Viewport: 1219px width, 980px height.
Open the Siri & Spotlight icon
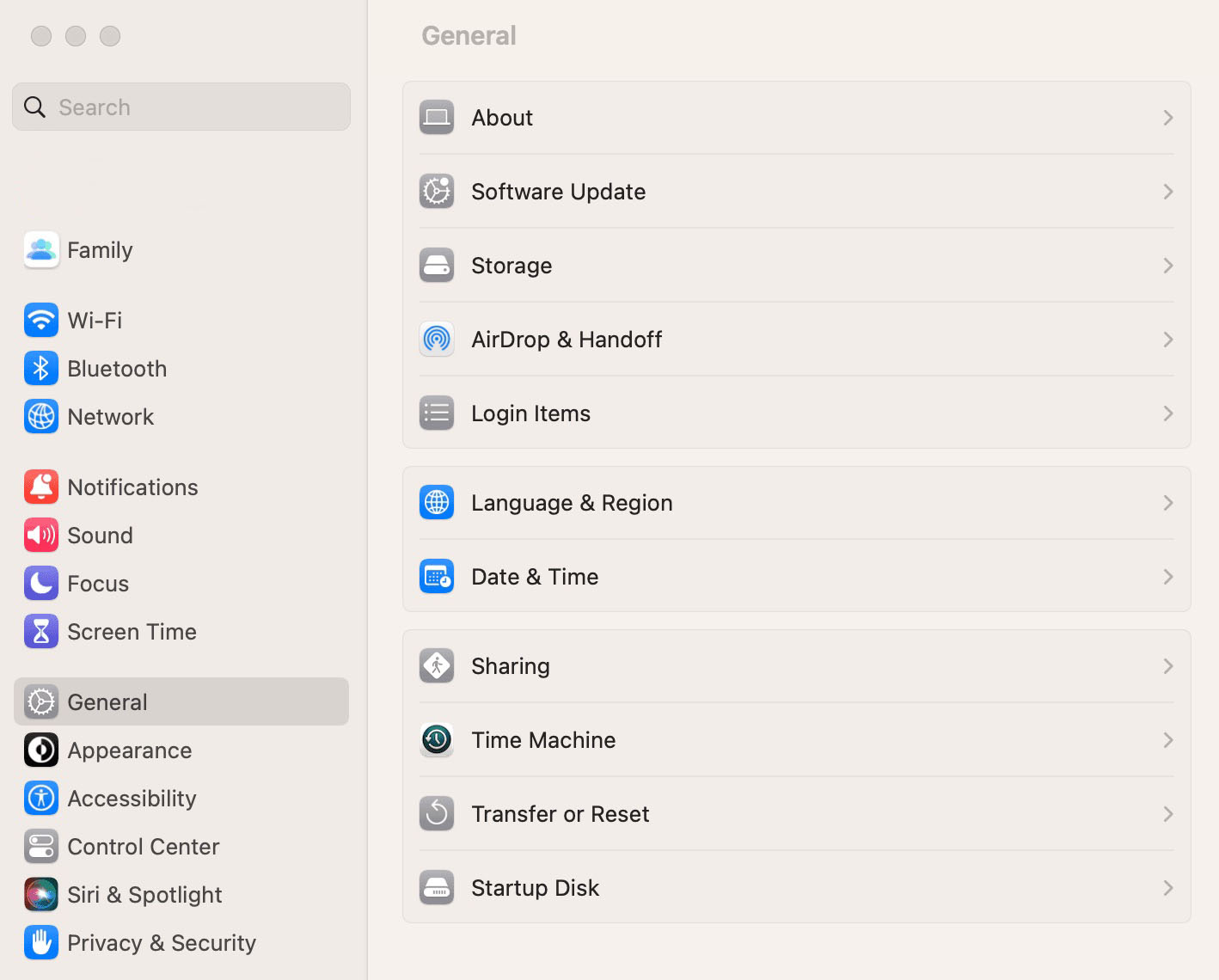41,895
